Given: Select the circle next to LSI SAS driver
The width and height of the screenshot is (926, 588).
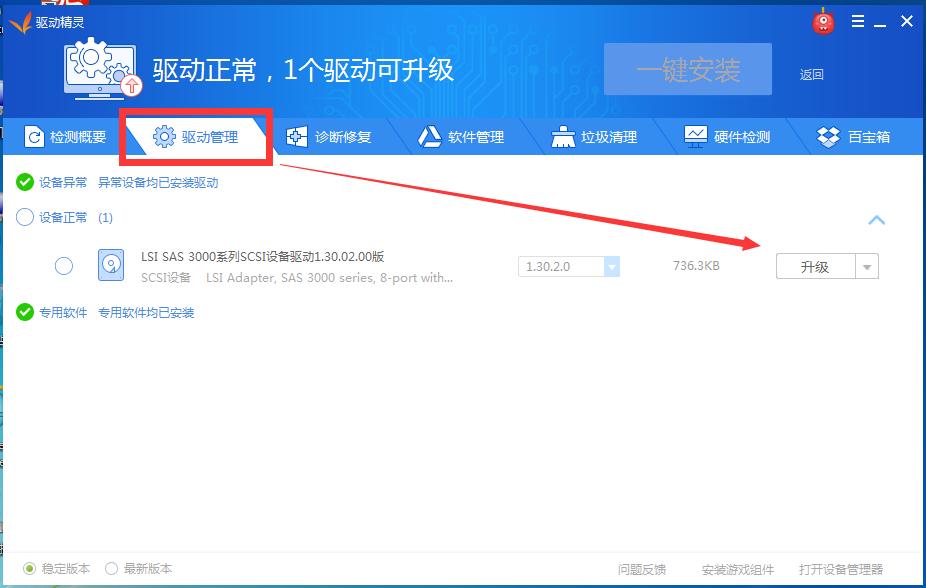Looking at the screenshot, I should (64, 266).
